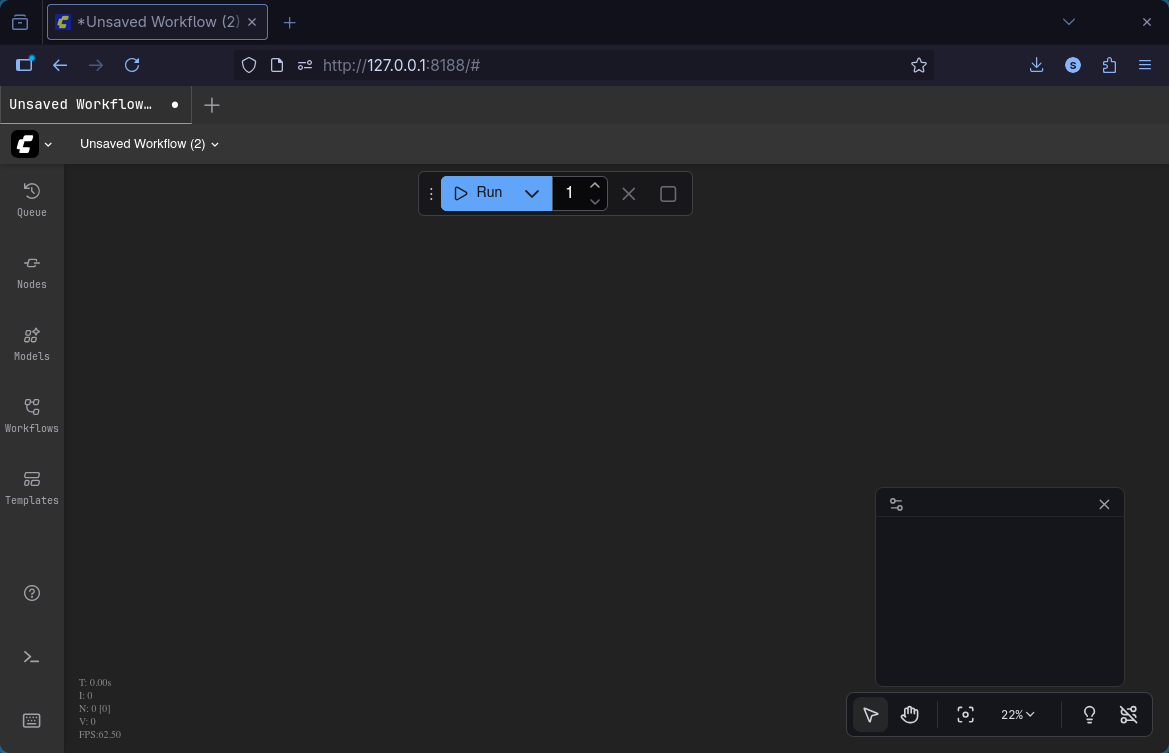Select the pan hand tool
The image size is (1169, 753).
(x=909, y=714)
